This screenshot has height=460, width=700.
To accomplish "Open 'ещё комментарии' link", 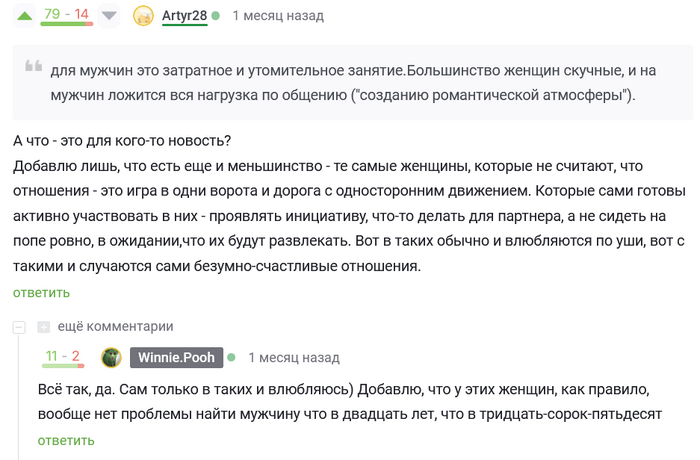I will pos(116,326).
